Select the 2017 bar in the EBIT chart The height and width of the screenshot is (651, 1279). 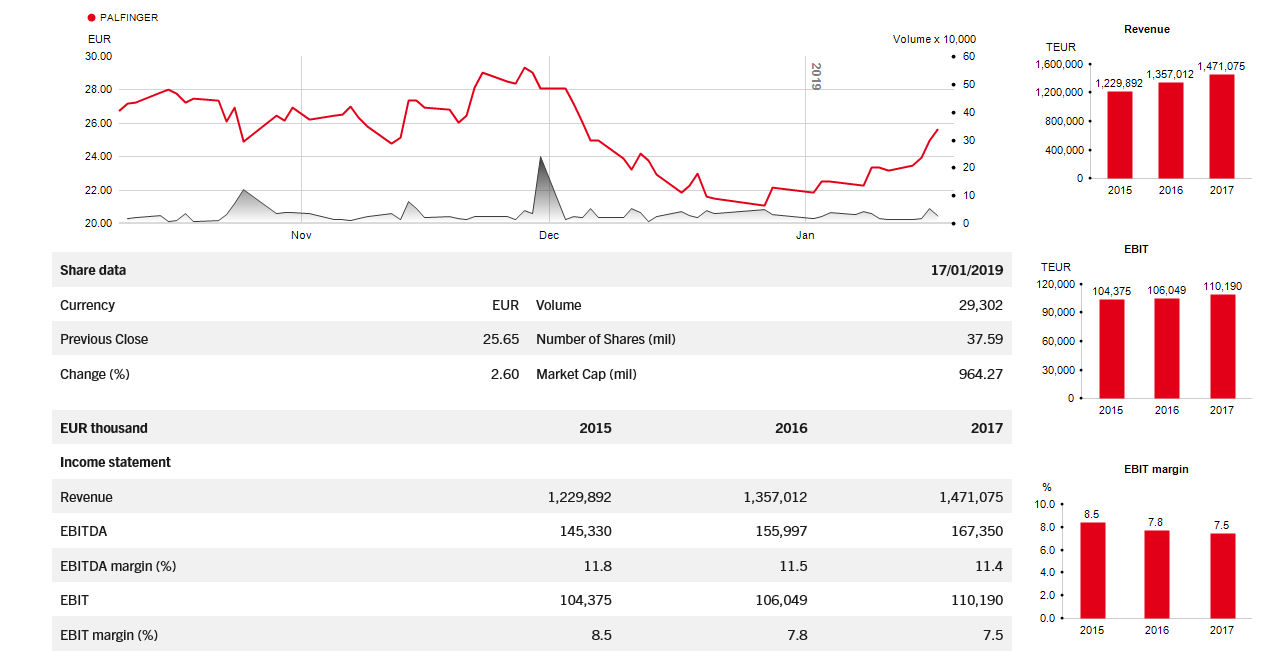click(1221, 346)
